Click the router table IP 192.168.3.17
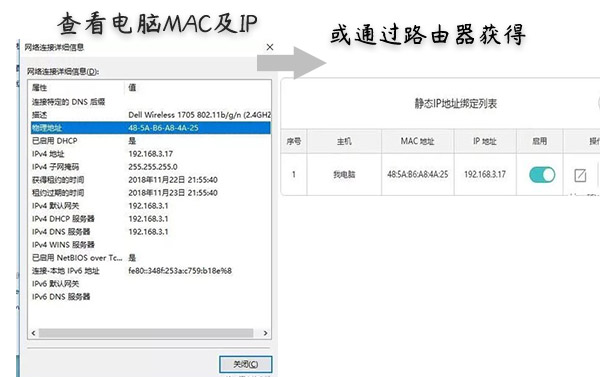This screenshot has height=377, width=600. click(x=485, y=175)
